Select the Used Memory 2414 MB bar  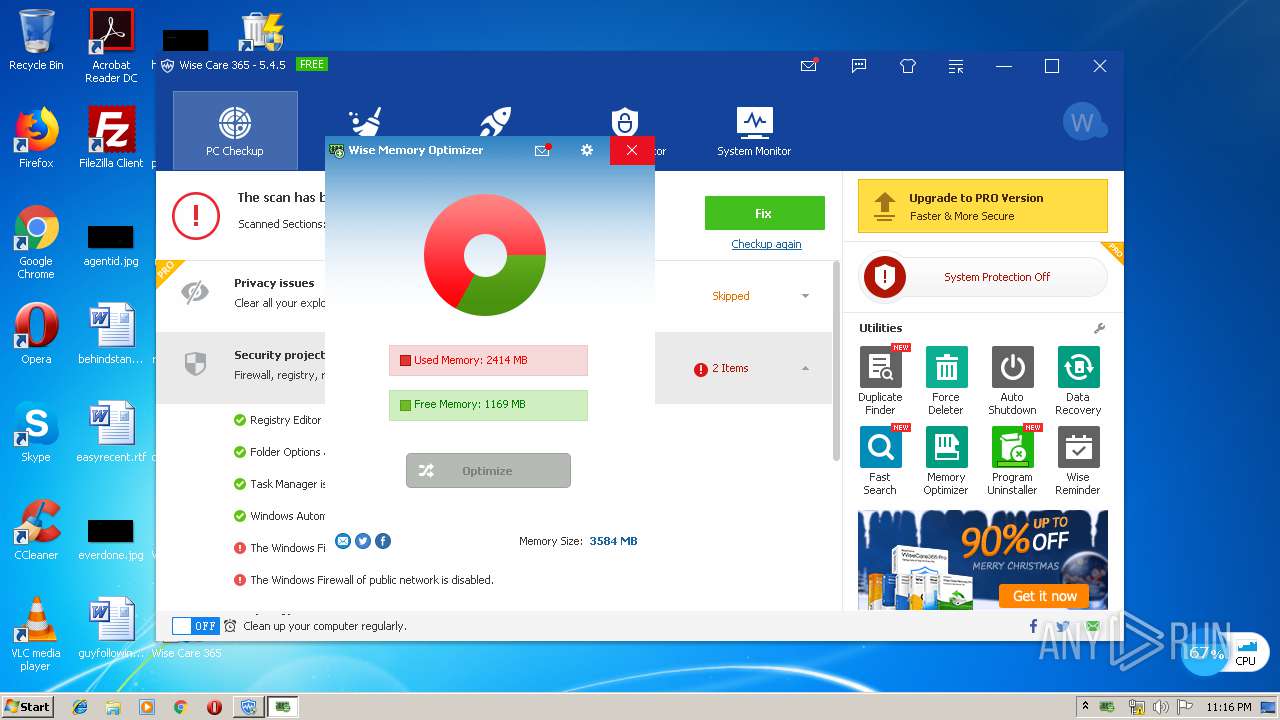pos(488,360)
